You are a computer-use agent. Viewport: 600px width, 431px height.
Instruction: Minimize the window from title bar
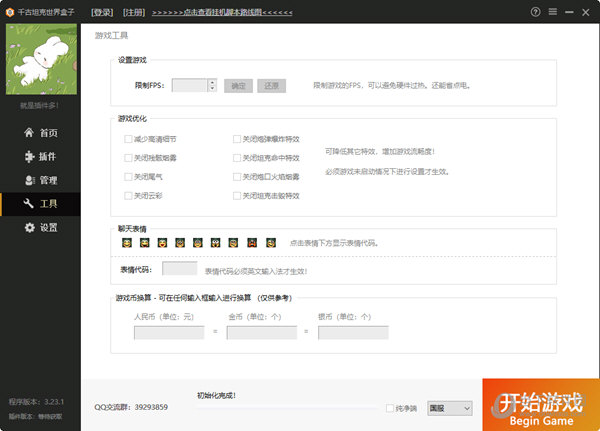click(x=569, y=12)
